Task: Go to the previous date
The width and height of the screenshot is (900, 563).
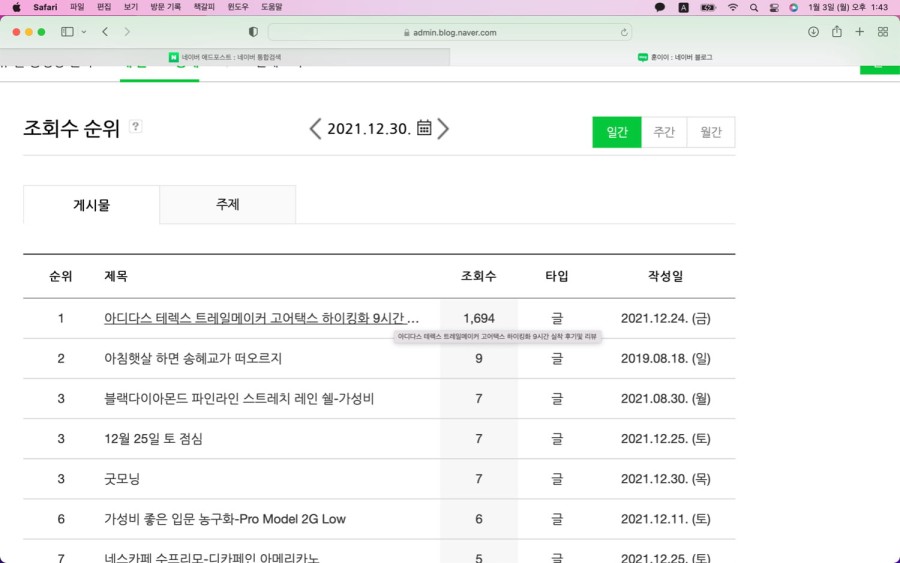Action: tap(315, 129)
